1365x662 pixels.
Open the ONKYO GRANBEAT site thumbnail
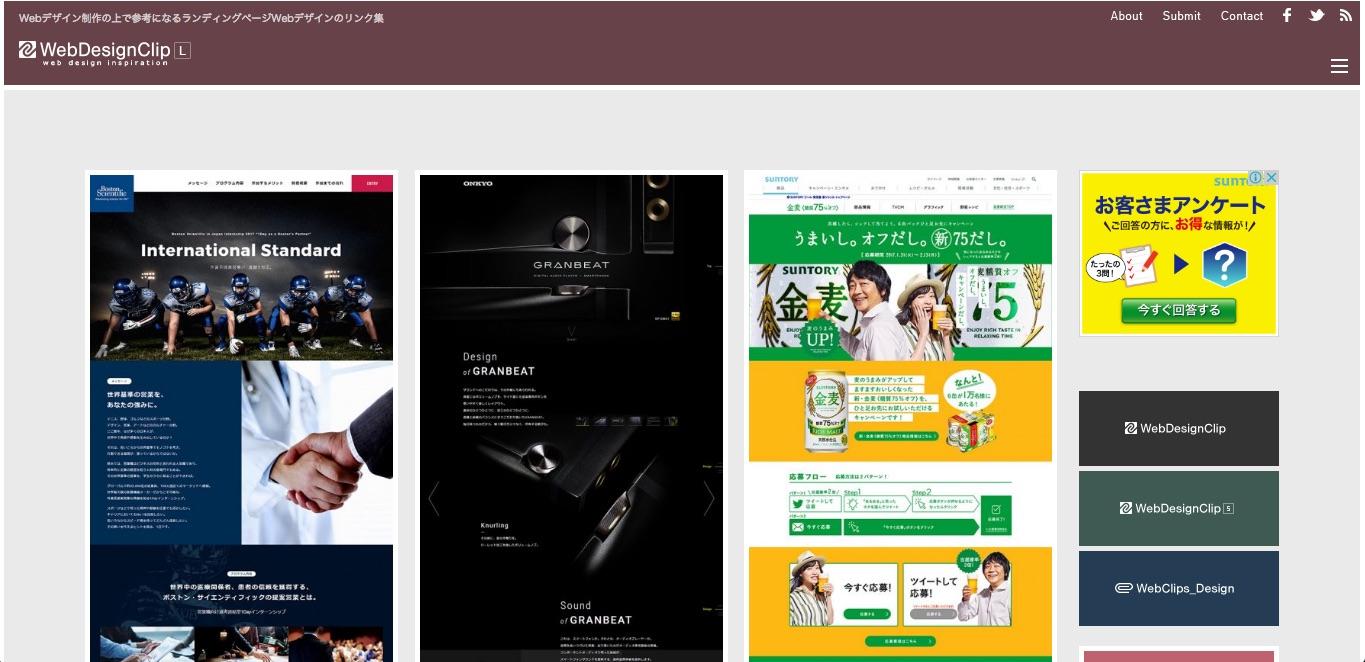coord(571,418)
